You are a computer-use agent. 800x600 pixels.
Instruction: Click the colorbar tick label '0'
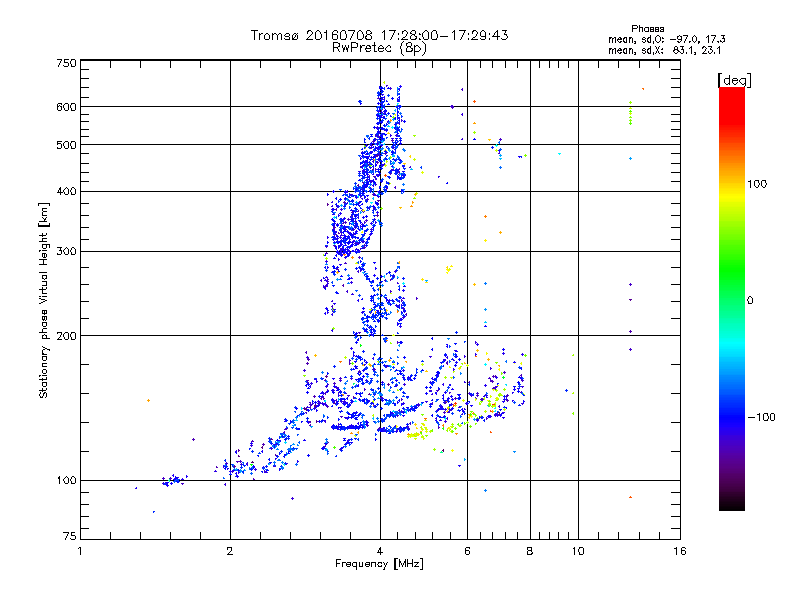(750, 300)
